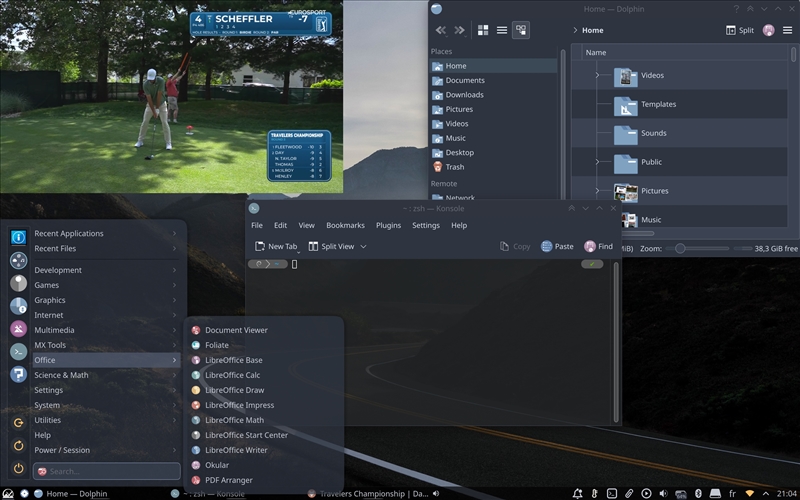
Task: Switch to Home — Dolphin in the taskbar
Action: pyautogui.click(x=70, y=493)
